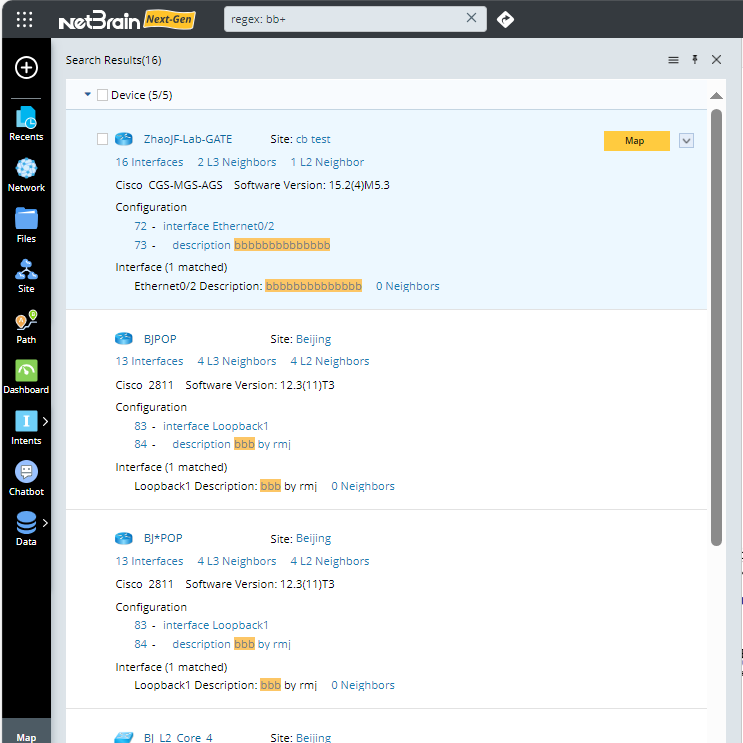The width and height of the screenshot is (743, 743).
Task: Open Site in the sidebar
Action: pos(26,276)
